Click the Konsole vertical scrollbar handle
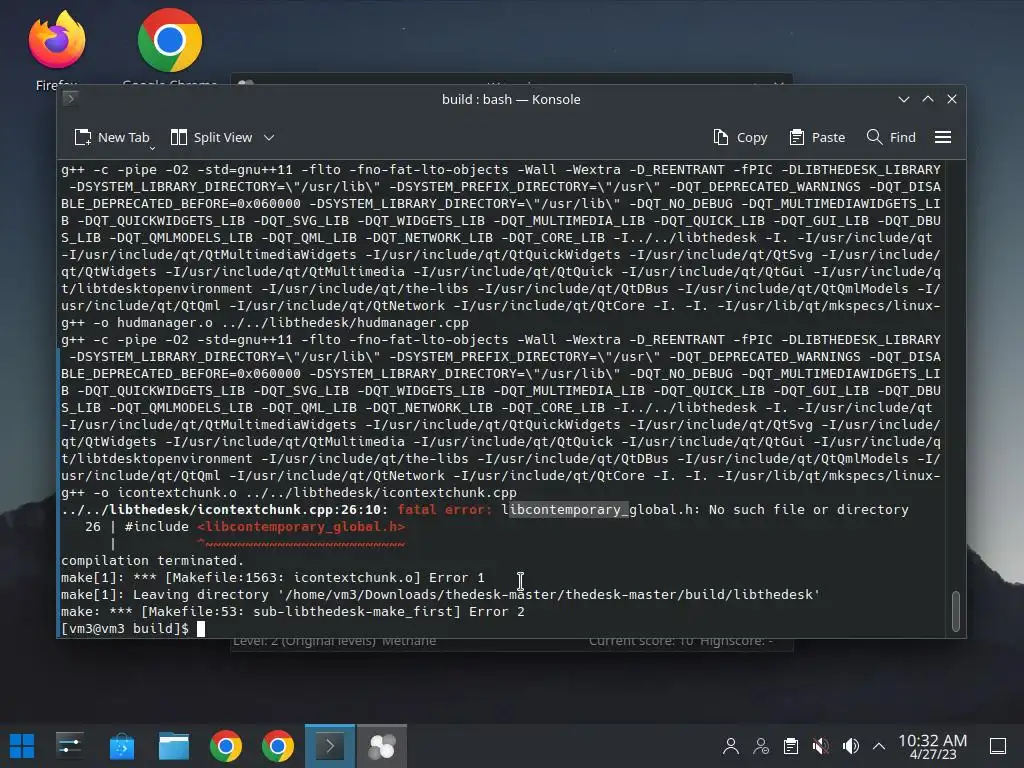The width and height of the screenshot is (1024, 768). pyautogui.click(x=955, y=611)
